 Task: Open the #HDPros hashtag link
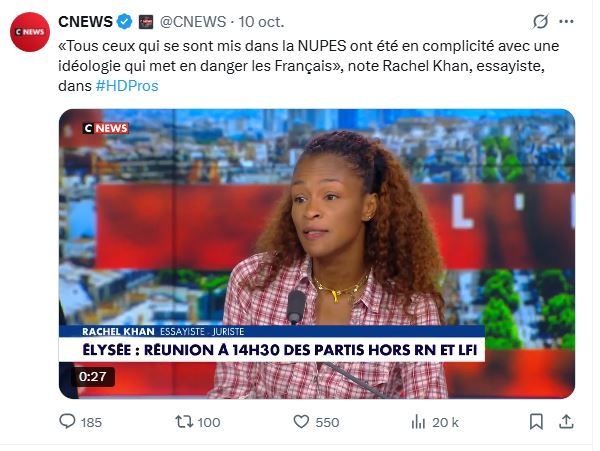(127, 86)
